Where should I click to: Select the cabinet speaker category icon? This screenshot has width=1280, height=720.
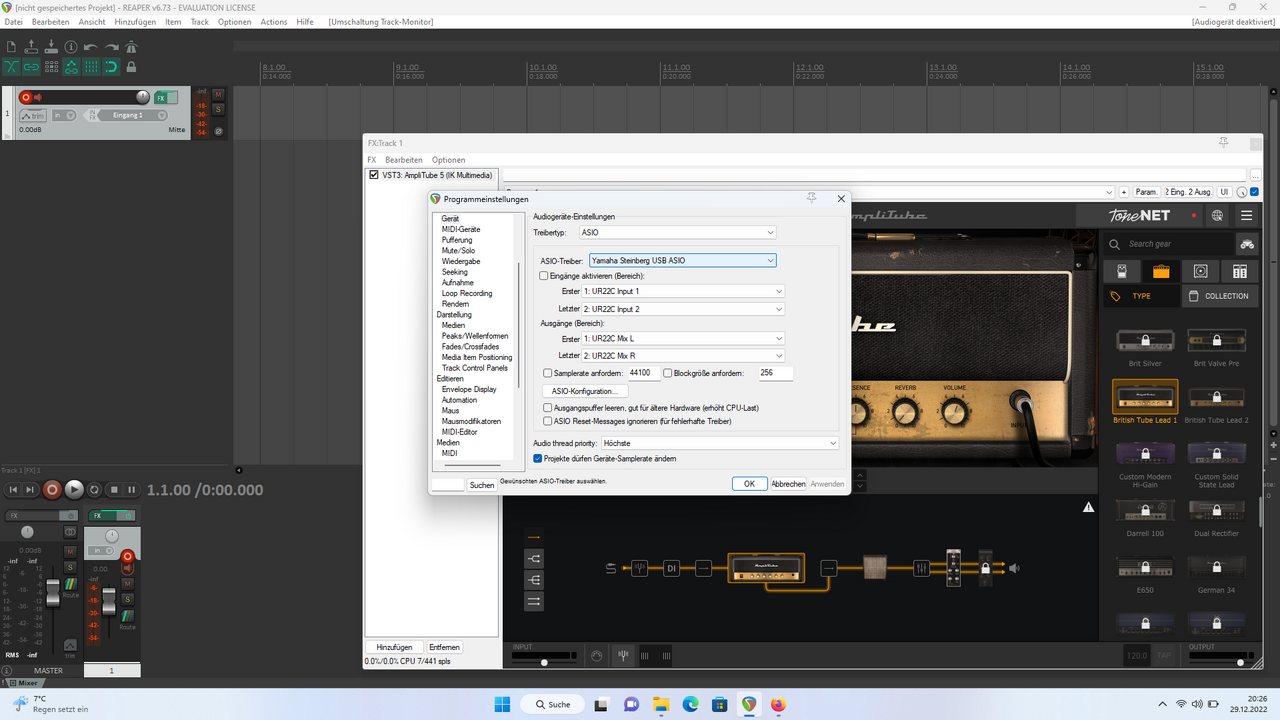point(1200,271)
